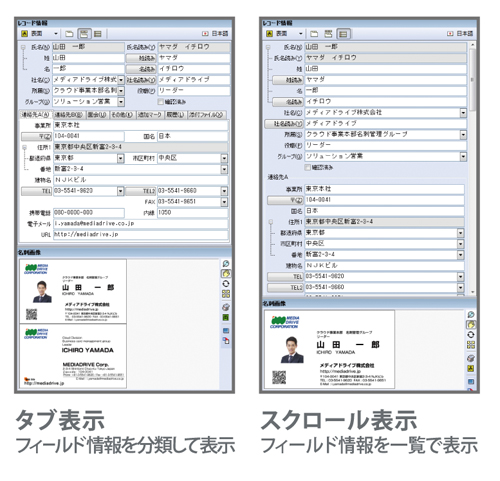Click the 役職 field in the scroll view
This screenshot has height=481, width=500.
pos(385,145)
